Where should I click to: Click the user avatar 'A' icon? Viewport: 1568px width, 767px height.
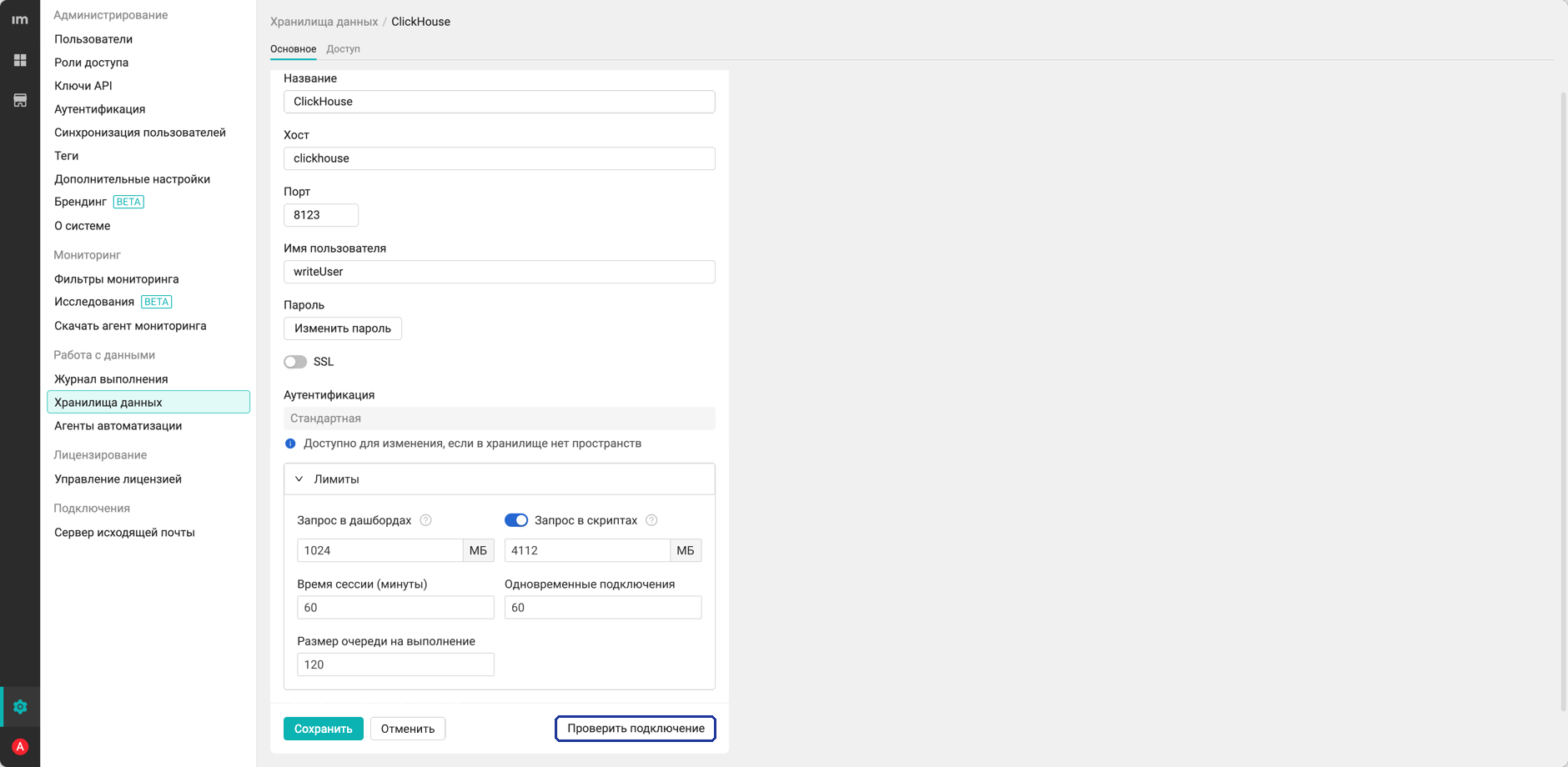point(20,747)
